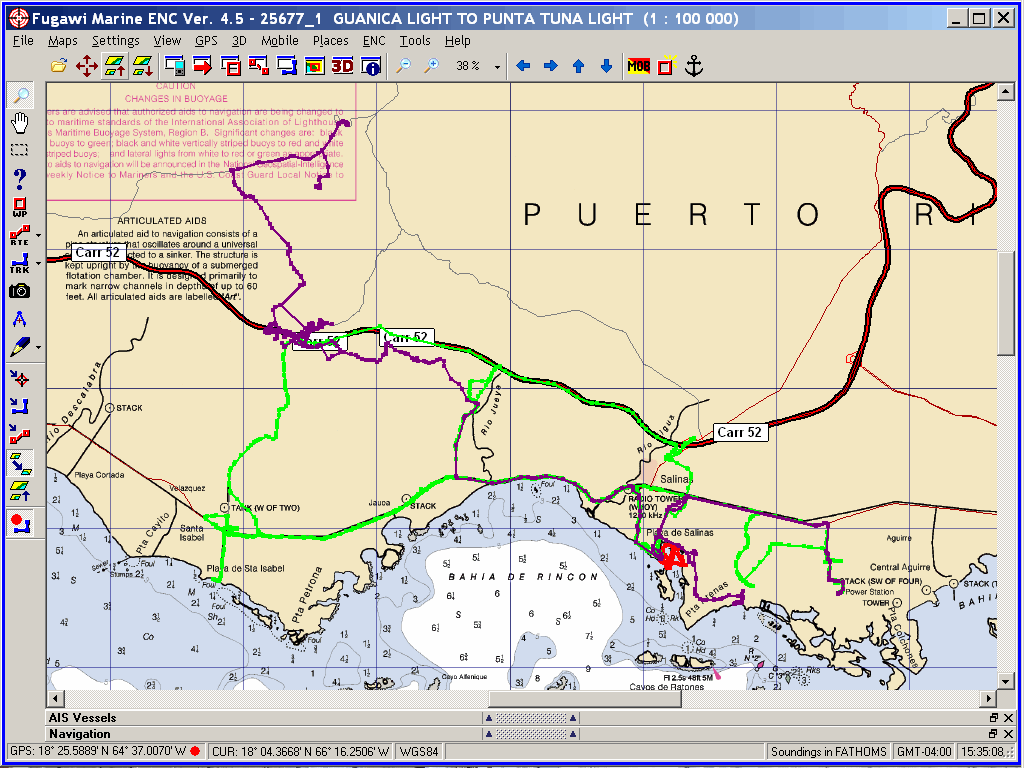Screen dimensions: 1024x768
Task: Open the Tools menu
Action: pyautogui.click(x=415, y=40)
